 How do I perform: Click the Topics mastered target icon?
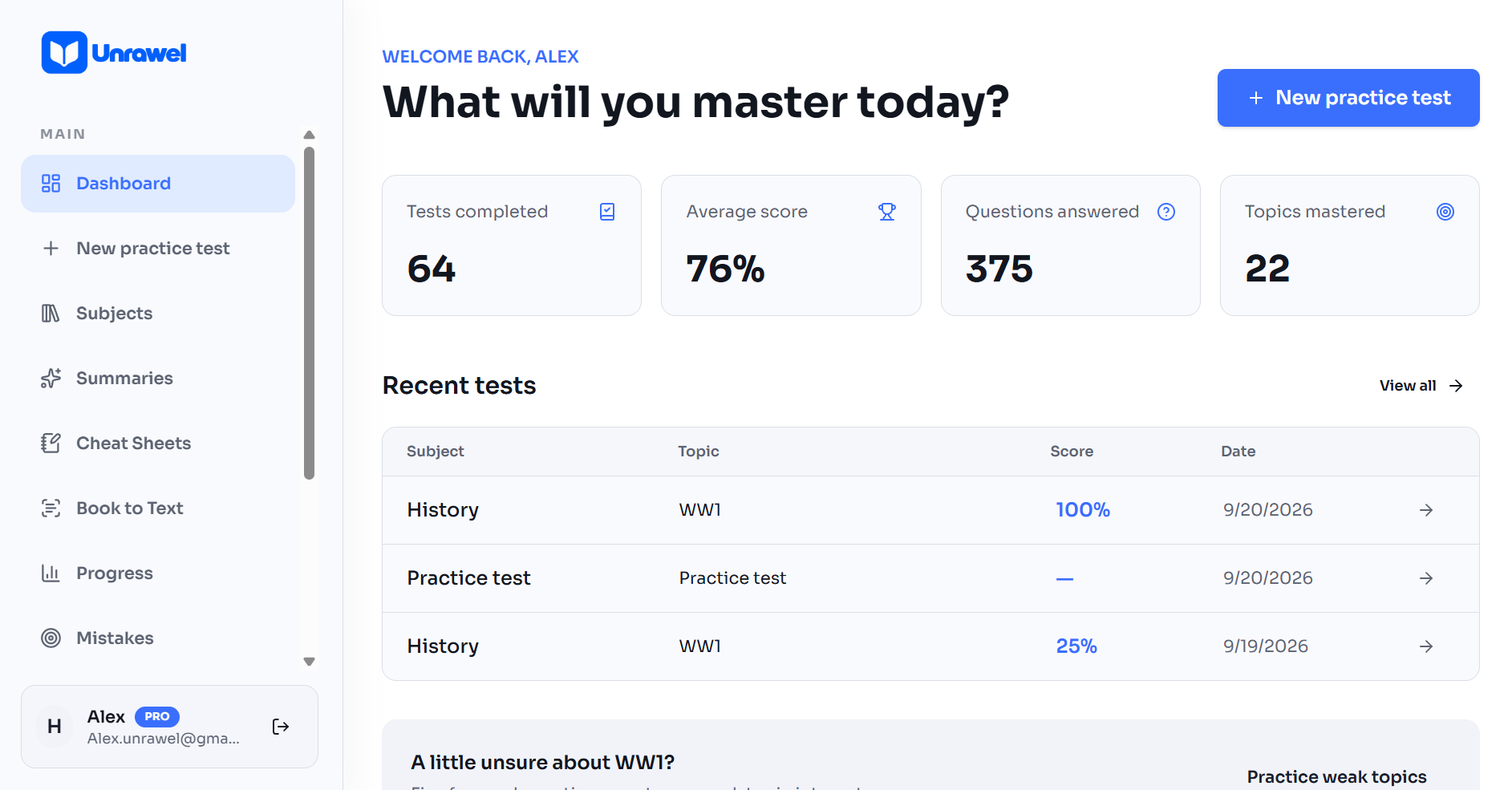(1445, 212)
